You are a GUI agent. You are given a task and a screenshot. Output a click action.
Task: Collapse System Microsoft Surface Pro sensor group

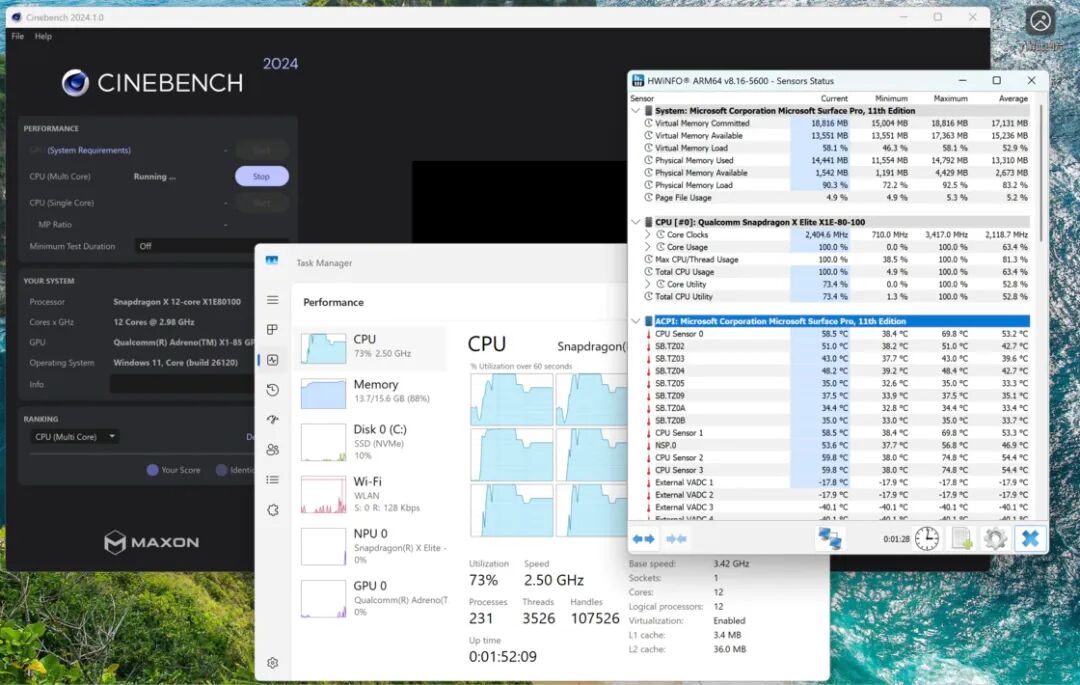(636, 111)
